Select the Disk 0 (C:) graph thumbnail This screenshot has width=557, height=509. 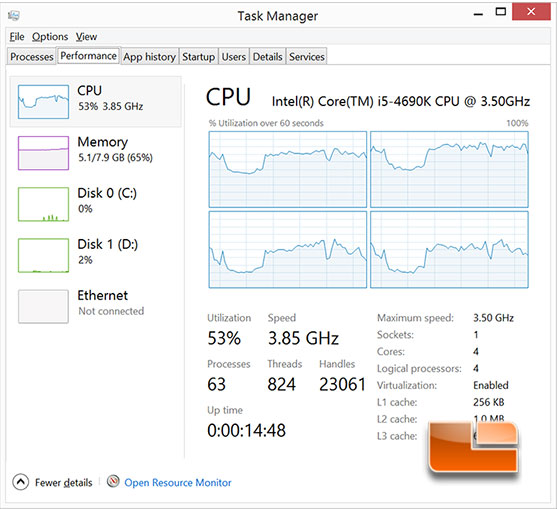click(x=43, y=204)
